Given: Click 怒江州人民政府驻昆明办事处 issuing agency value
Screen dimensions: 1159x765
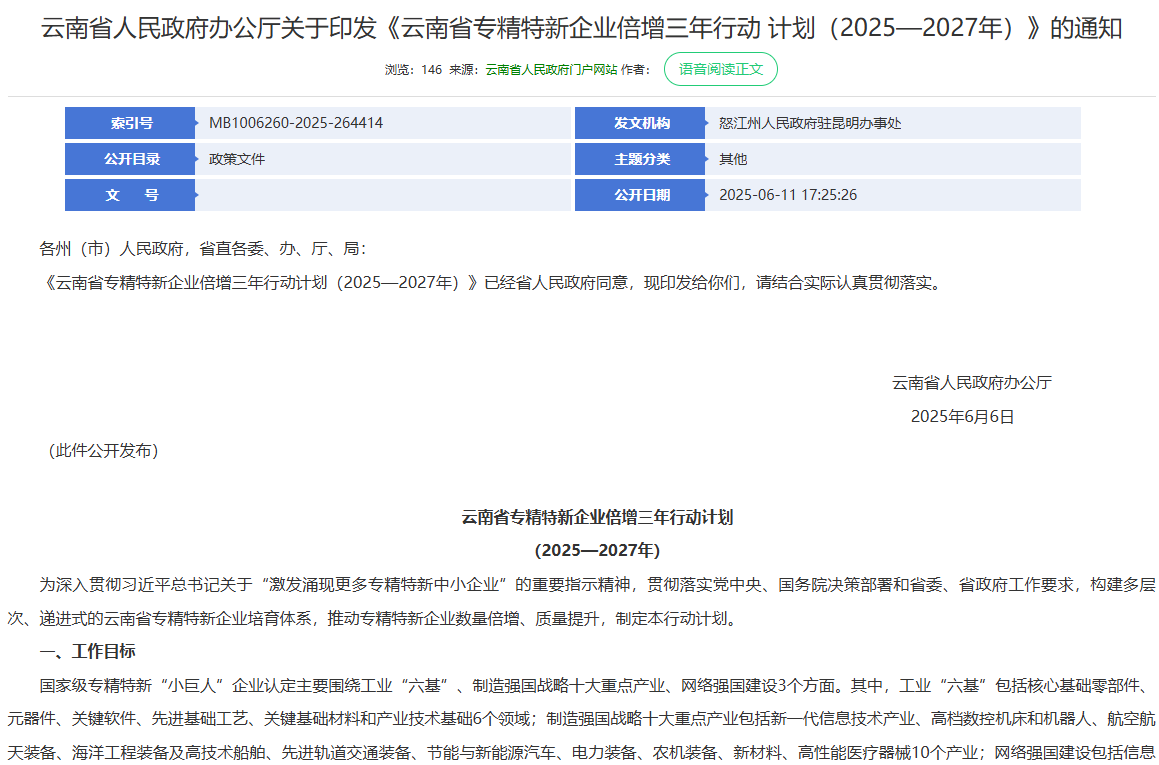Looking at the screenshot, I should tap(810, 123).
